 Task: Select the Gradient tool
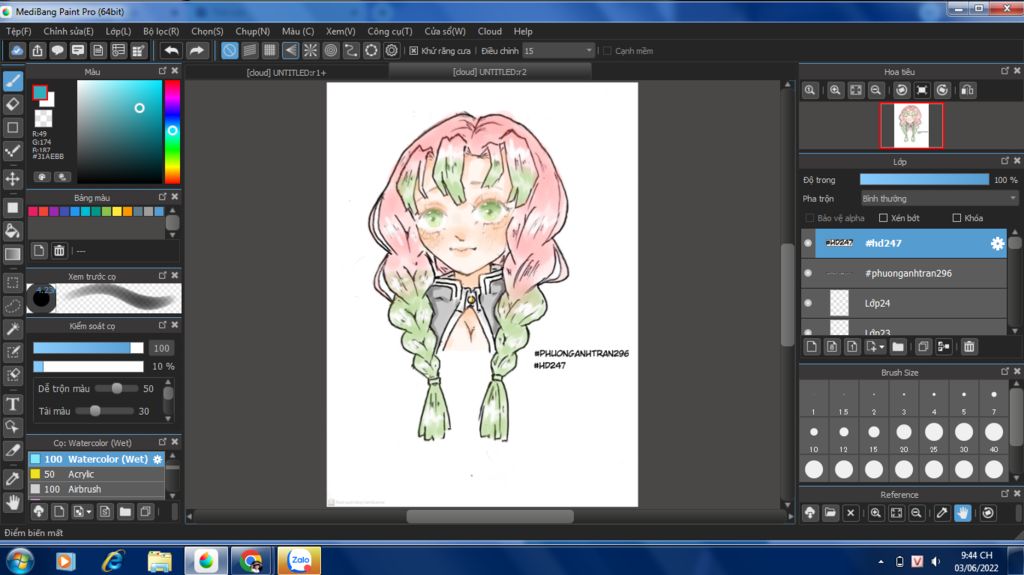click(x=13, y=254)
